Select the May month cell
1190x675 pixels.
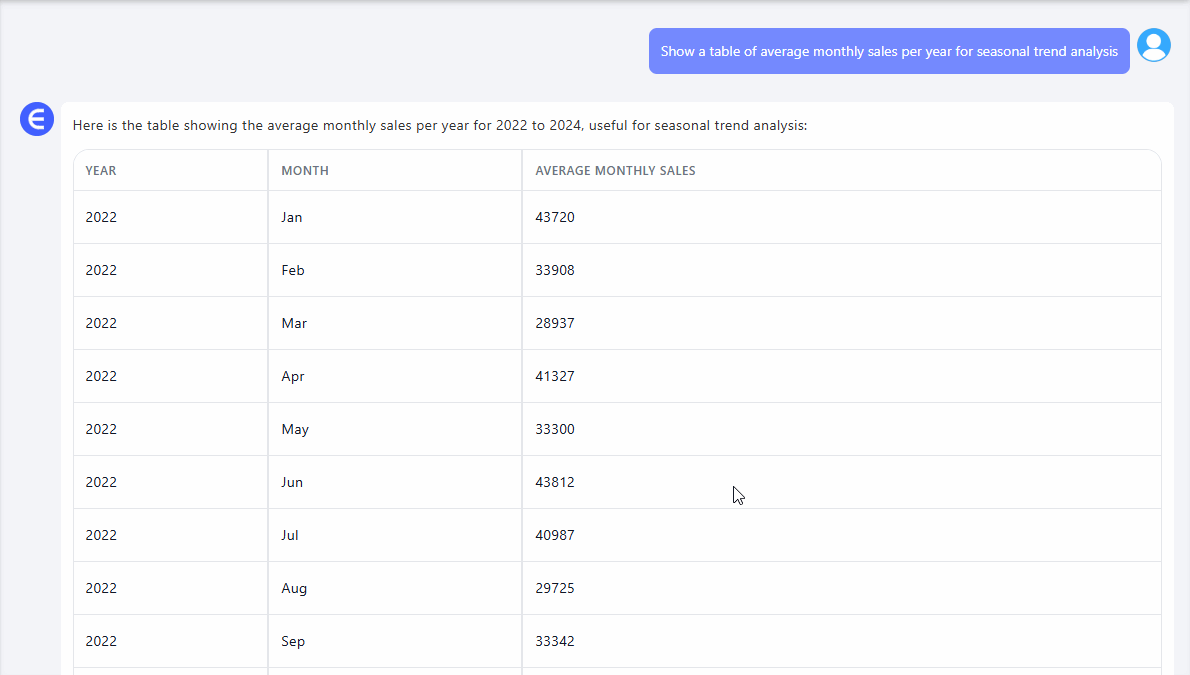click(295, 429)
